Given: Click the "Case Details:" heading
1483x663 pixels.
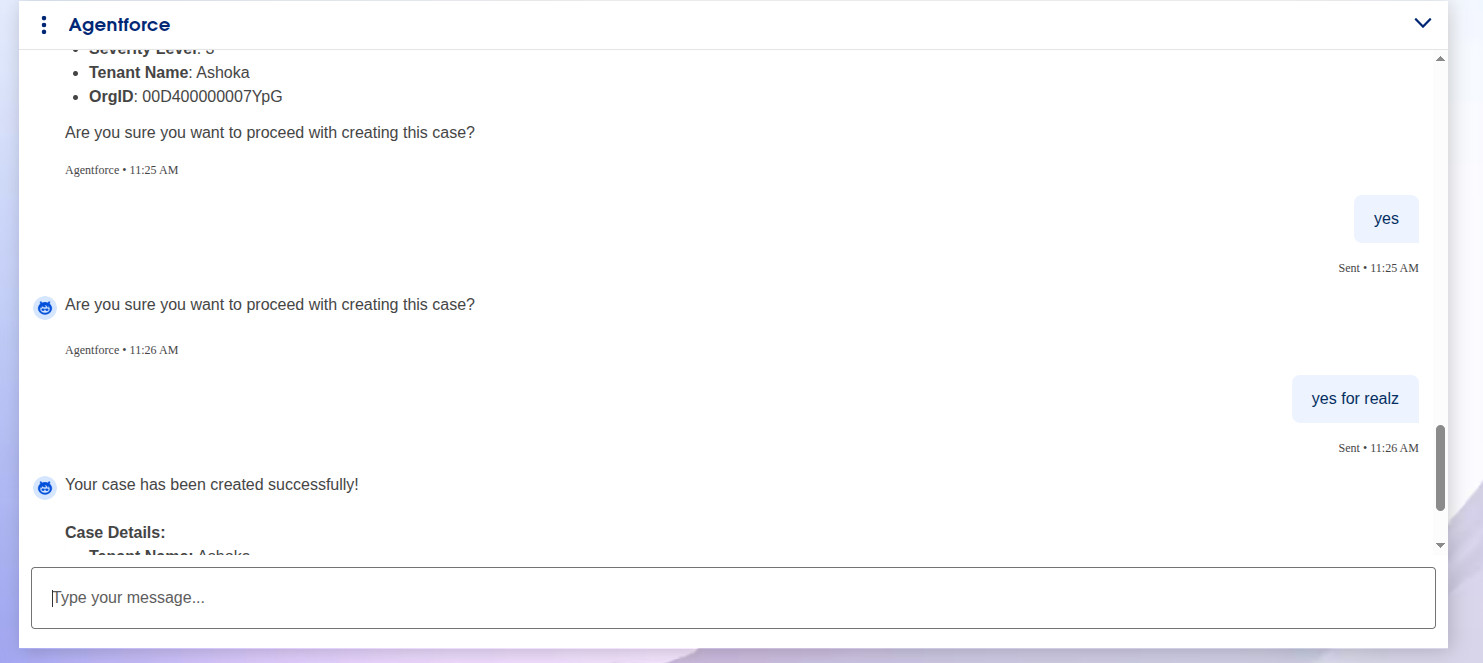Looking at the screenshot, I should [x=115, y=533].
